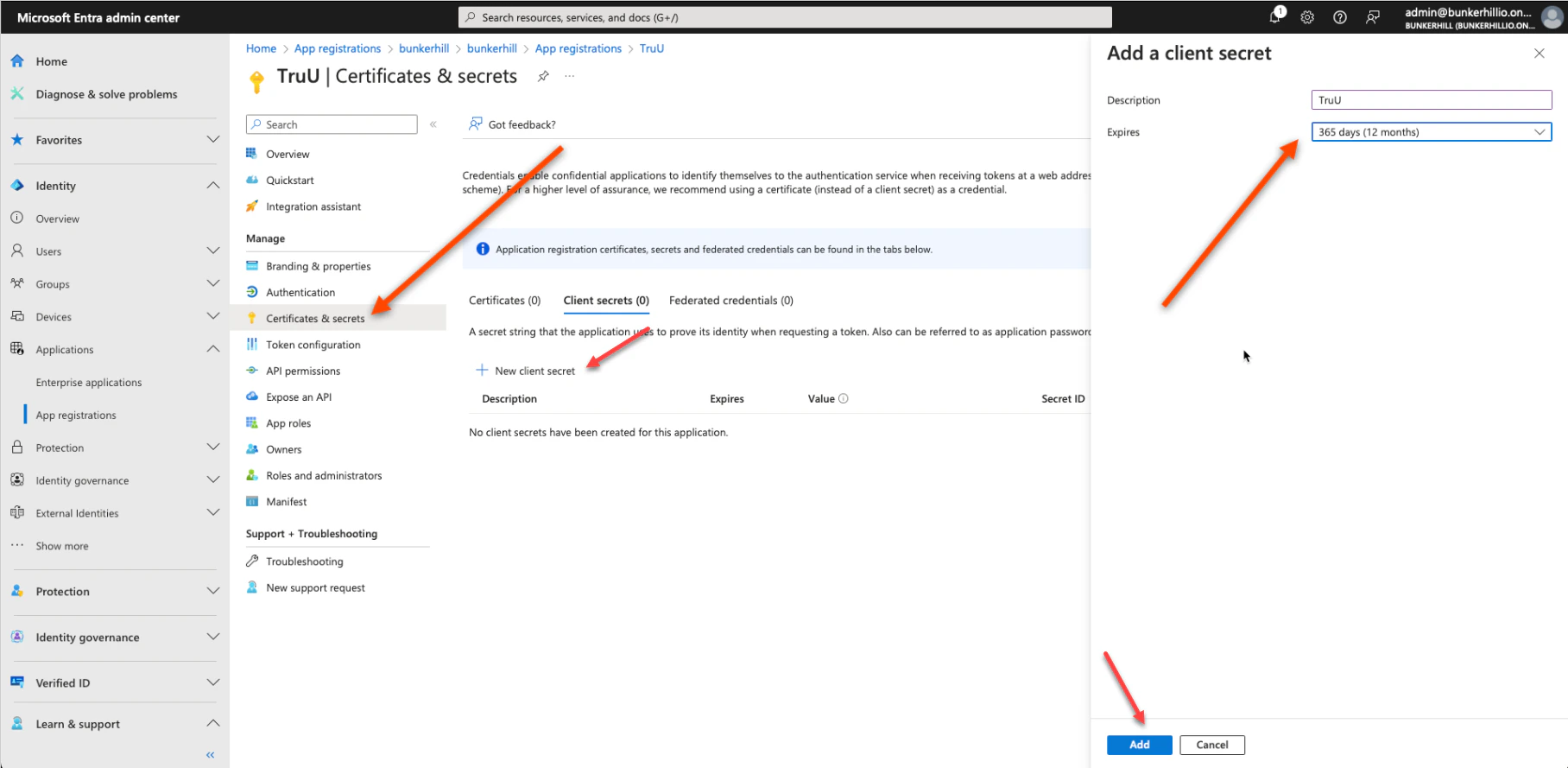
Task: Click TruU breadcrumb link
Action: pos(652,48)
